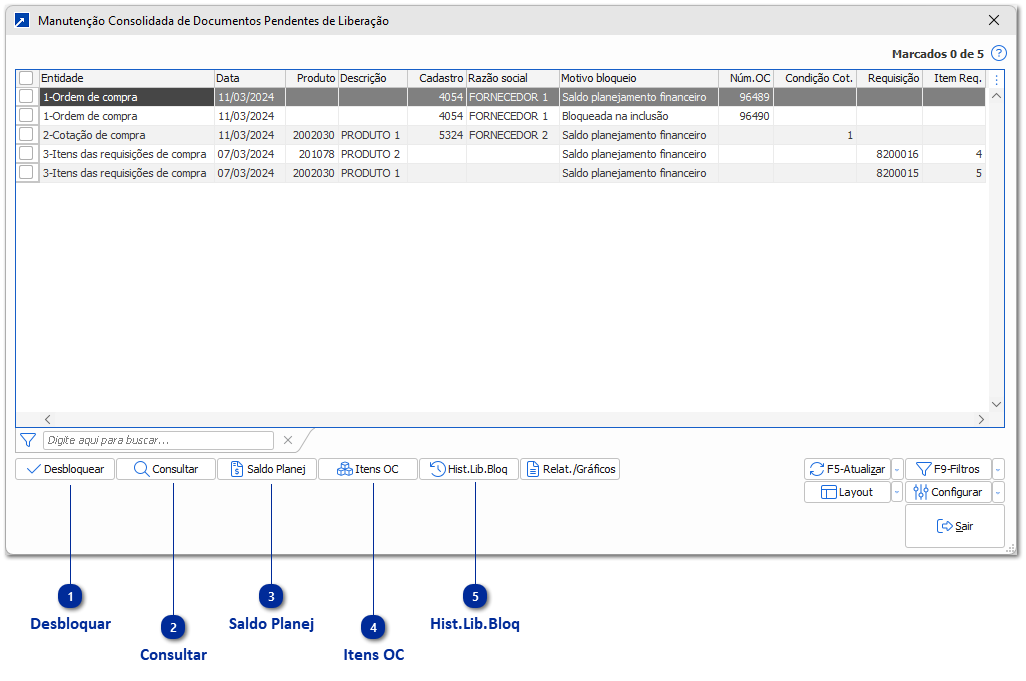This screenshot has width=1026, height=681.
Task: Expand the F5-Atualizar dropdown arrow
Action: (897, 469)
